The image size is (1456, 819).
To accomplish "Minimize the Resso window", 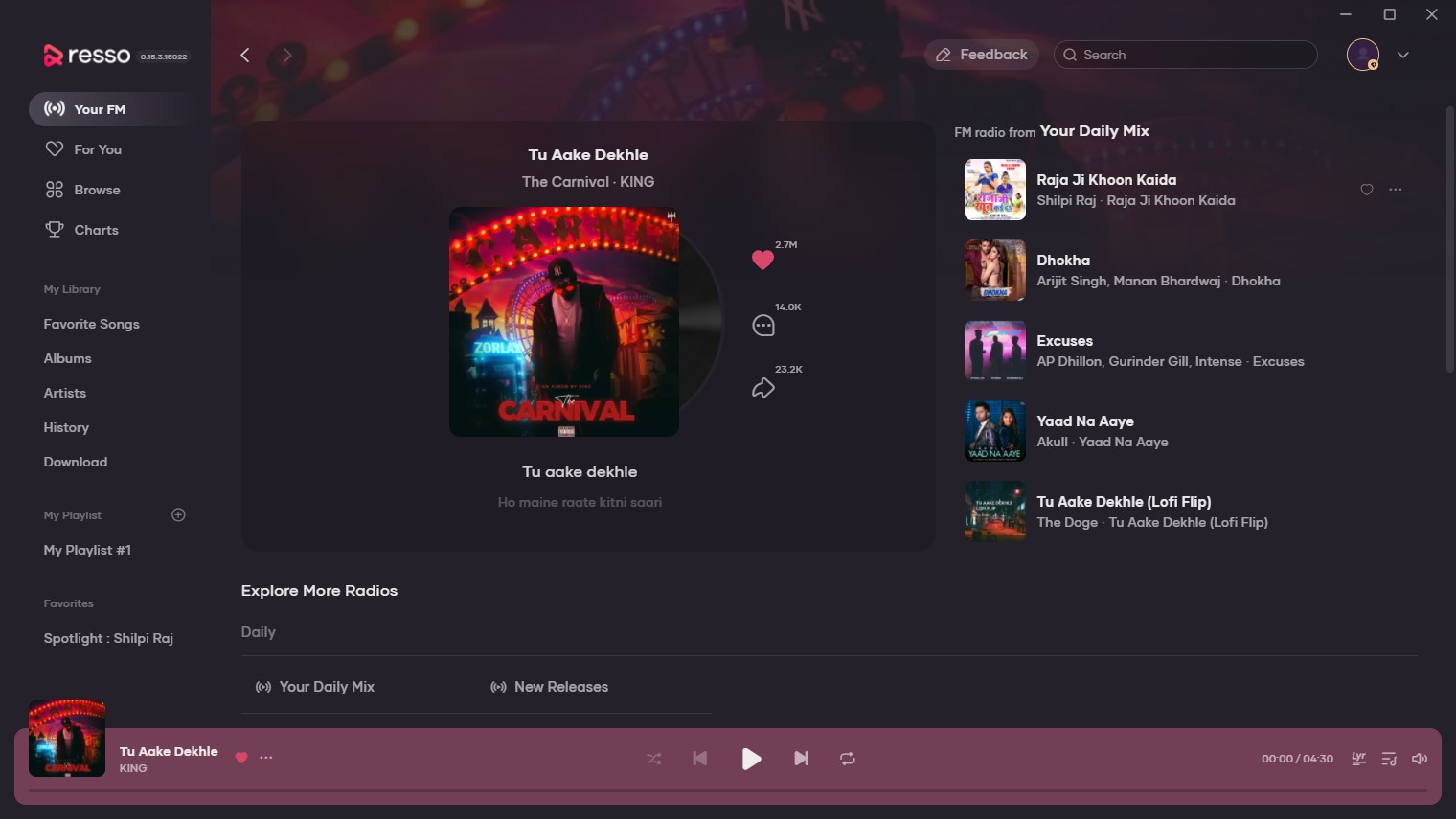I will click(x=1346, y=14).
